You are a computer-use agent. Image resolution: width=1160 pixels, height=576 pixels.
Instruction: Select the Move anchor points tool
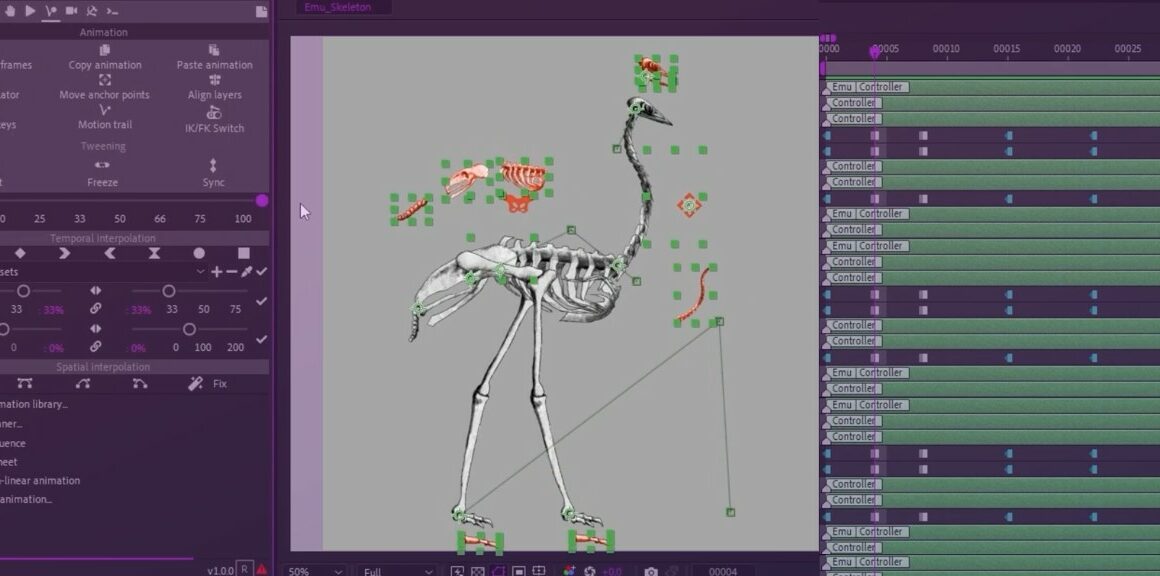[104, 80]
